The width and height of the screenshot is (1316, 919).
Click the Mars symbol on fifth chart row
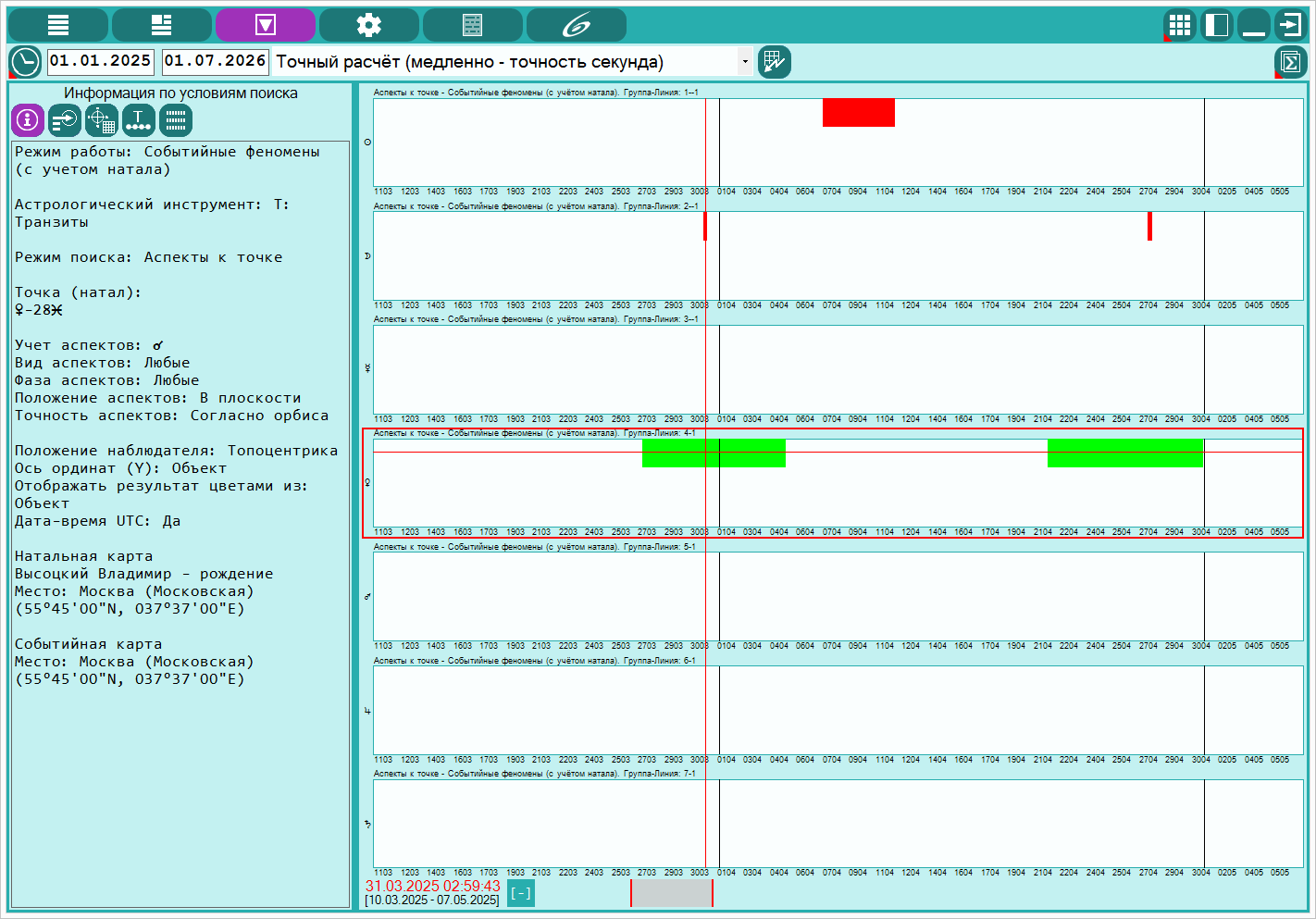(367, 596)
